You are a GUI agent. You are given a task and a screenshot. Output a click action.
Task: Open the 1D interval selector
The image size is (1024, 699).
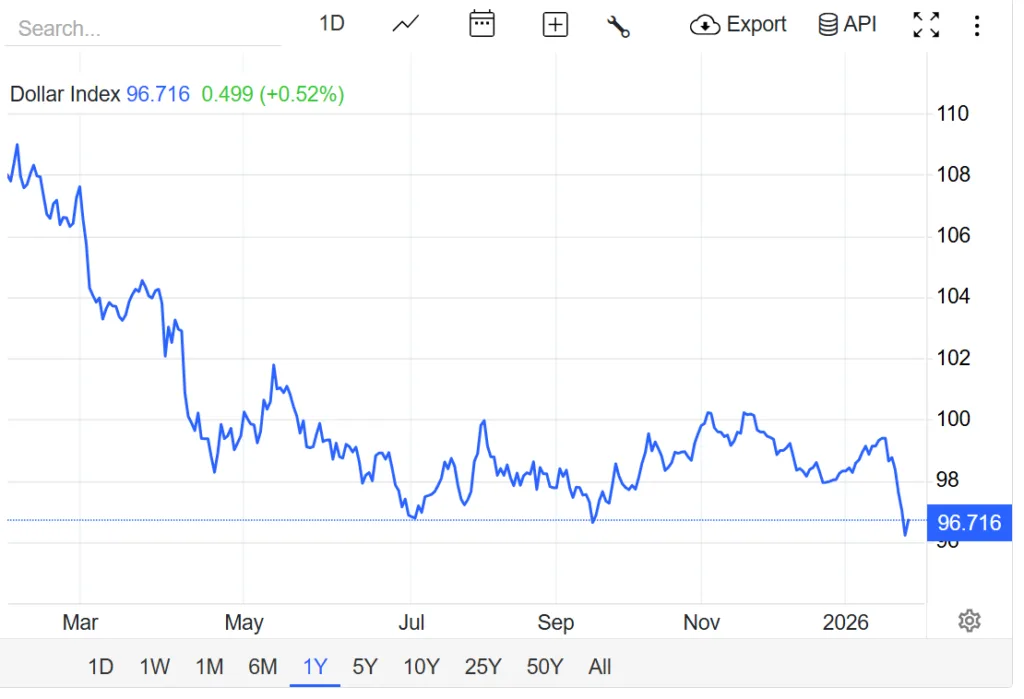tap(331, 23)
